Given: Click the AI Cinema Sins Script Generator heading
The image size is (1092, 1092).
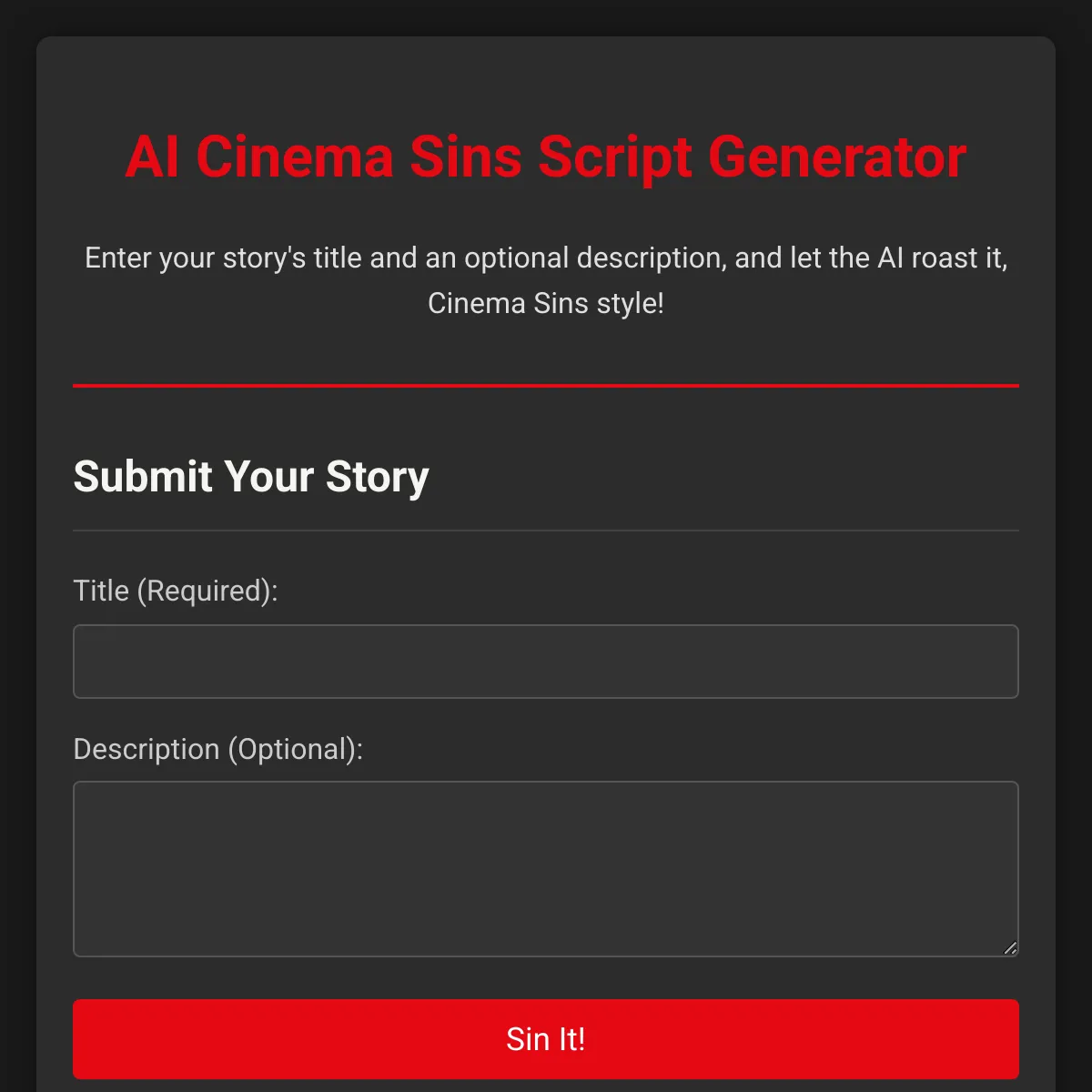Looking at the screenshot, I should pyautogui.click(x=545, y=157).
